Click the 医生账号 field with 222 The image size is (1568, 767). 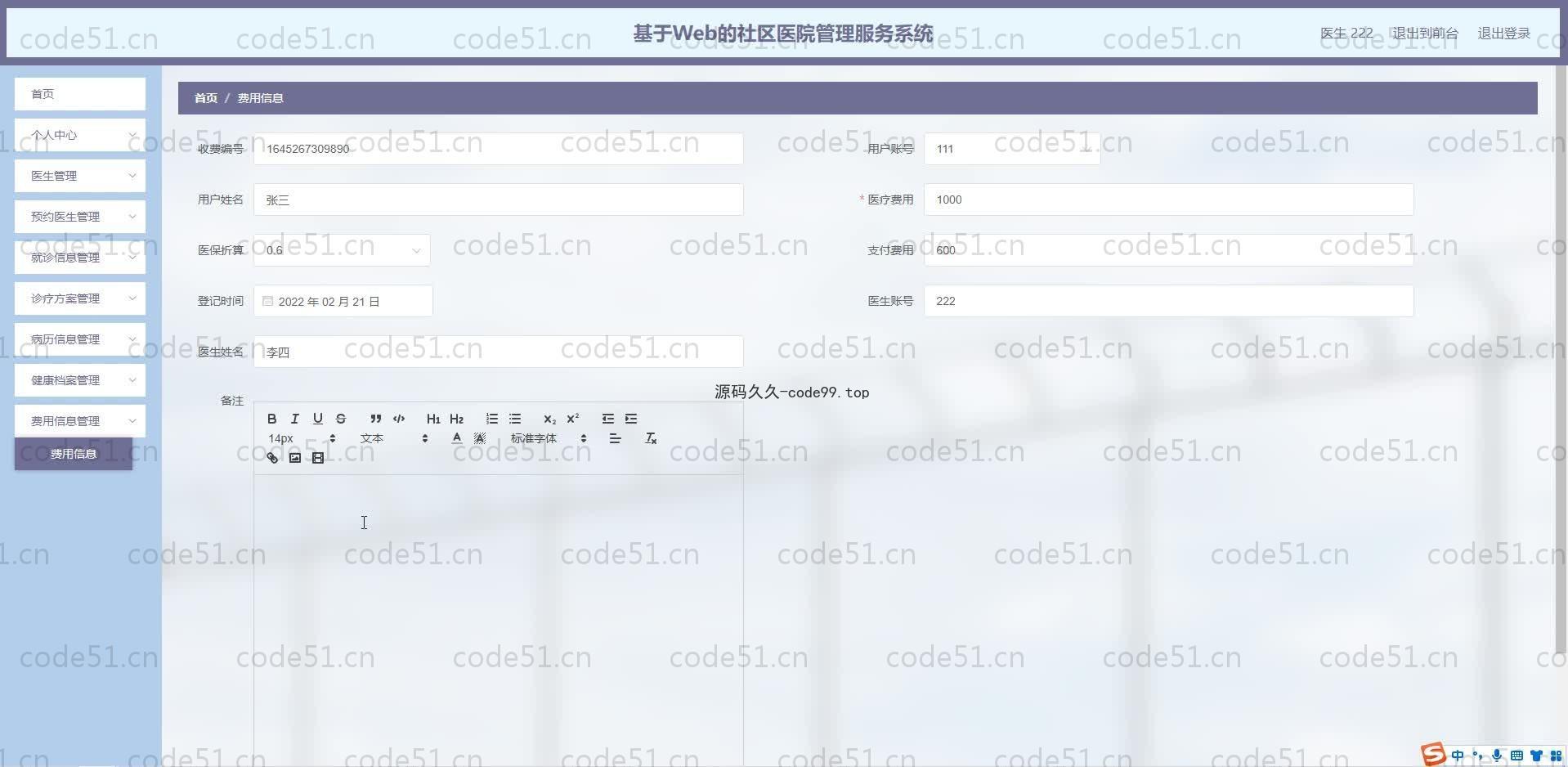1169,301
